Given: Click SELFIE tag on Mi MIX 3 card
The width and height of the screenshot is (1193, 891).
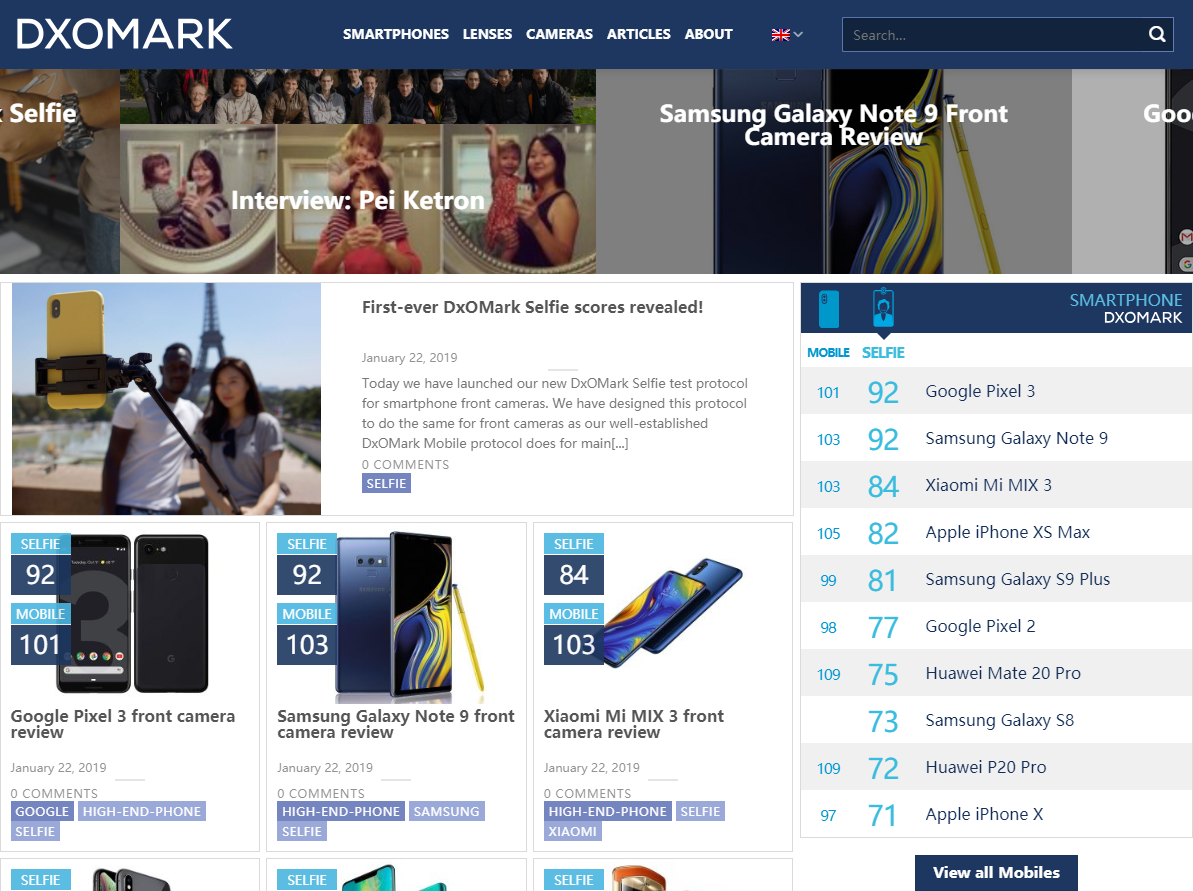Looking at the screenshot, I should [x=700, y=812].
